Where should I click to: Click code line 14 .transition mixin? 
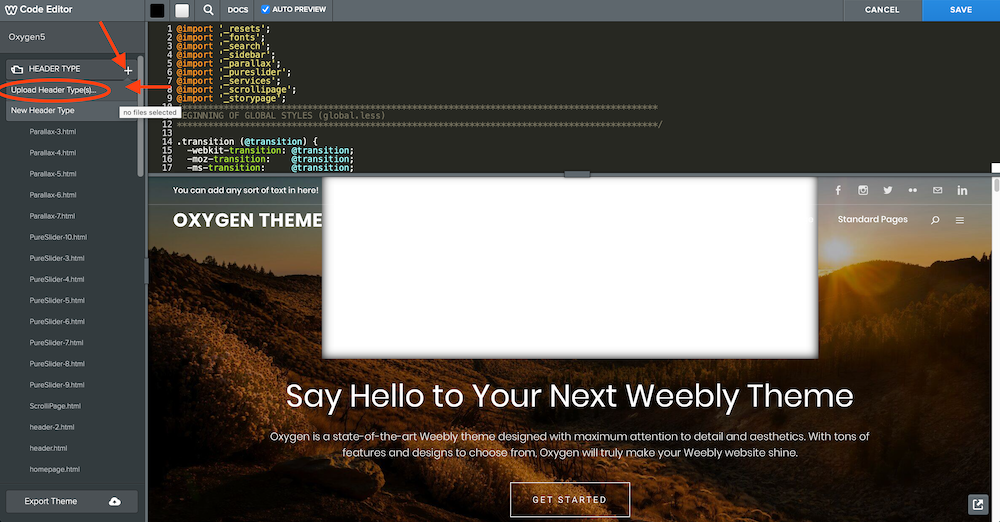point(248,142)
